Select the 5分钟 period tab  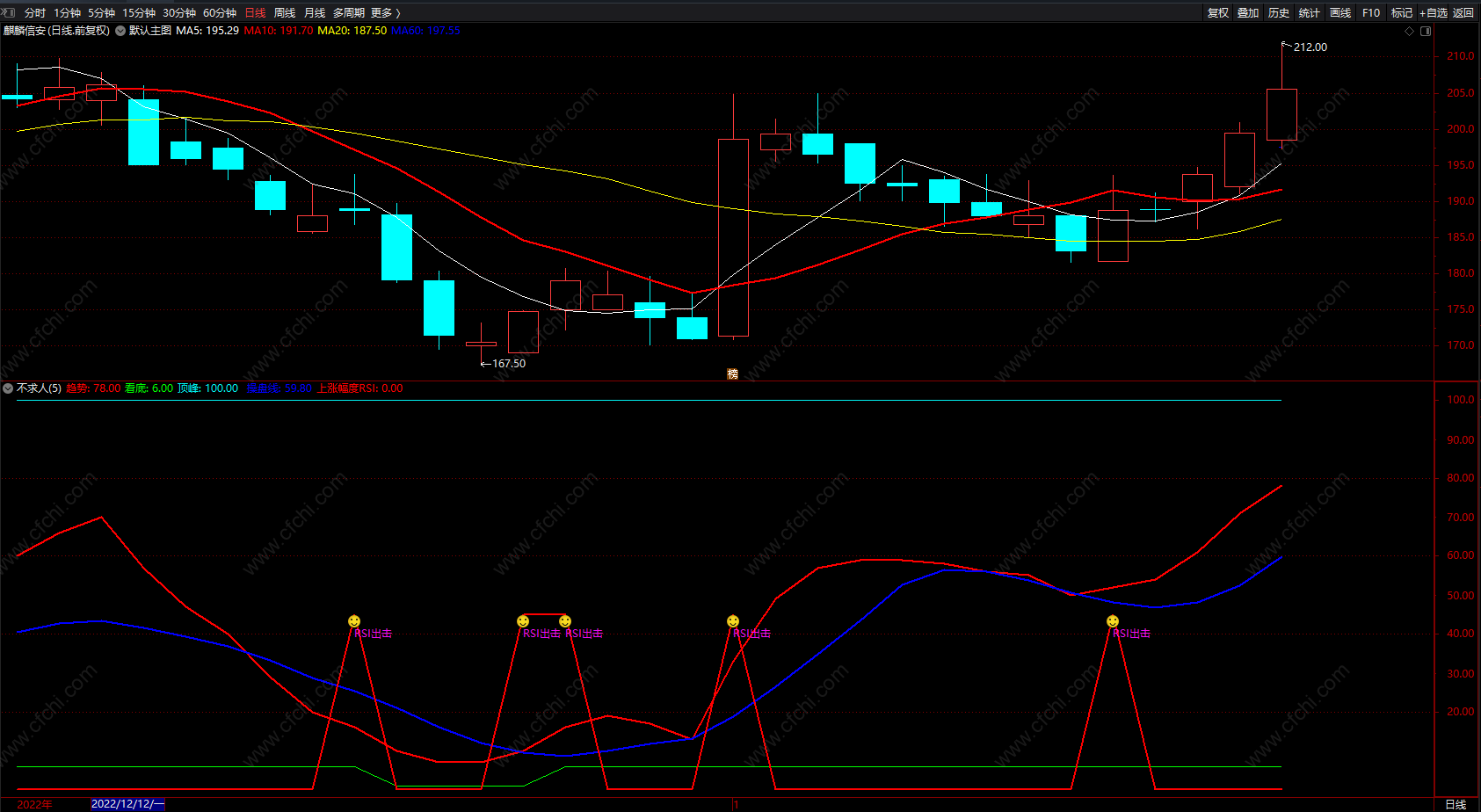[101, 13]
